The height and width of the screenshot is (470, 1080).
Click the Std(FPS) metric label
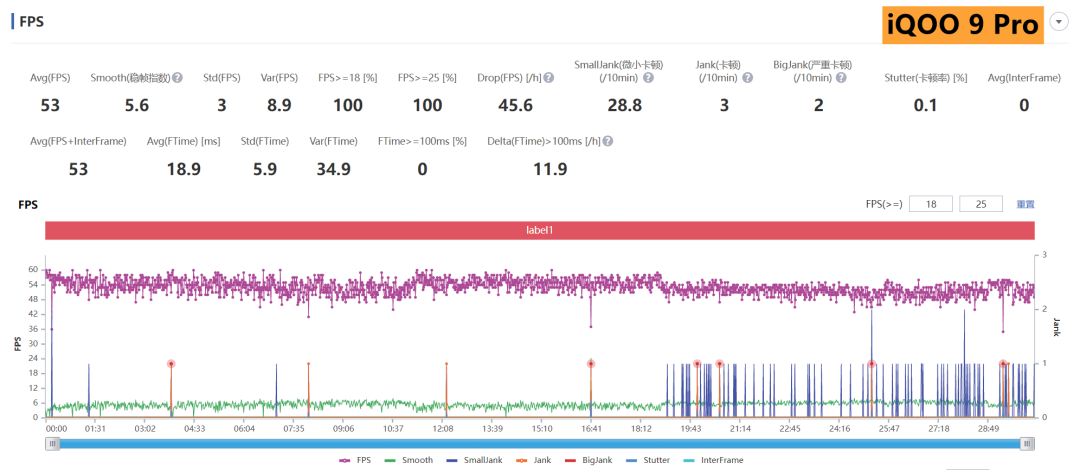pyautogui.click(x=222, y=78)
